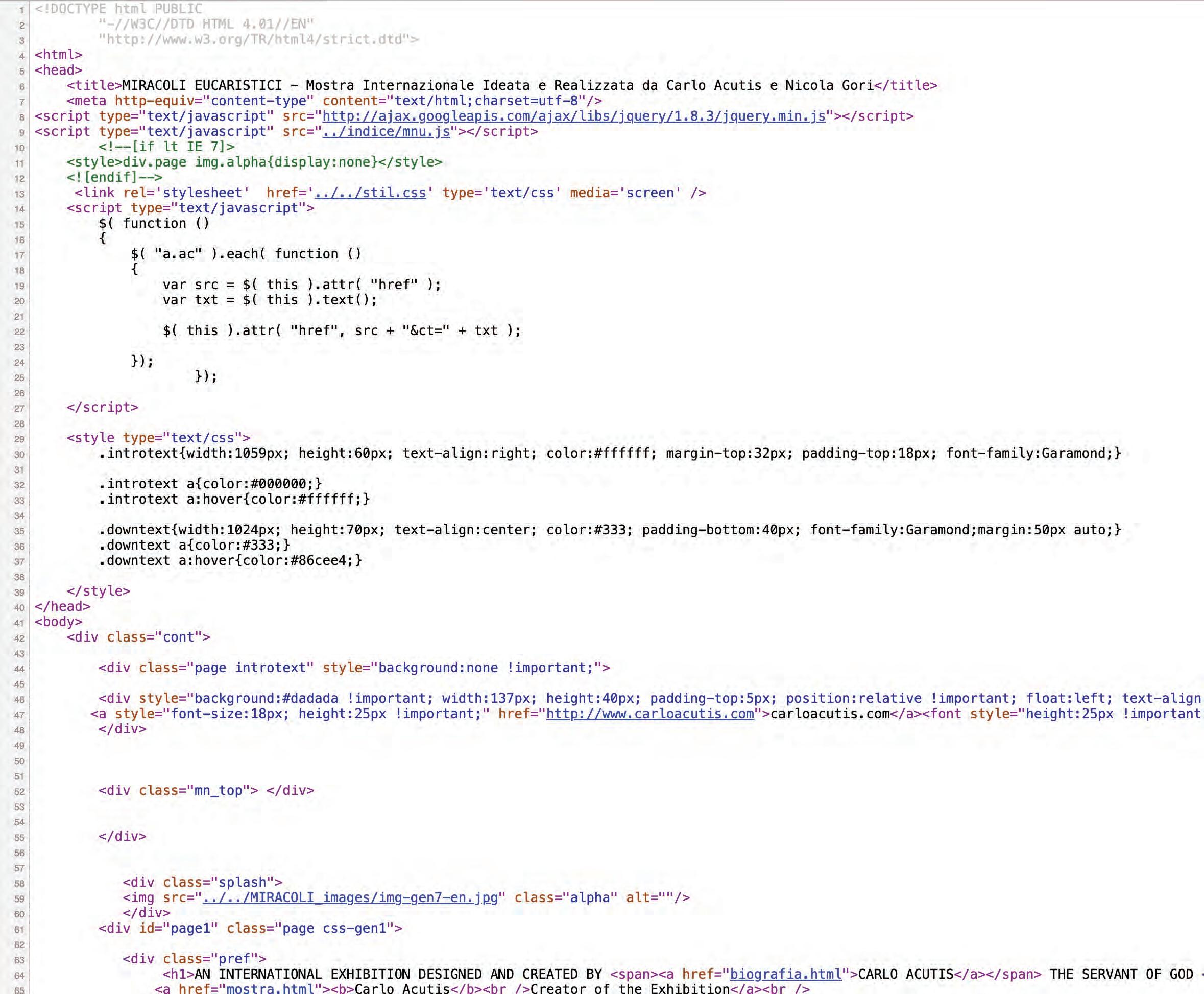Click line number 1 in gutter

(x=21, y=10)
